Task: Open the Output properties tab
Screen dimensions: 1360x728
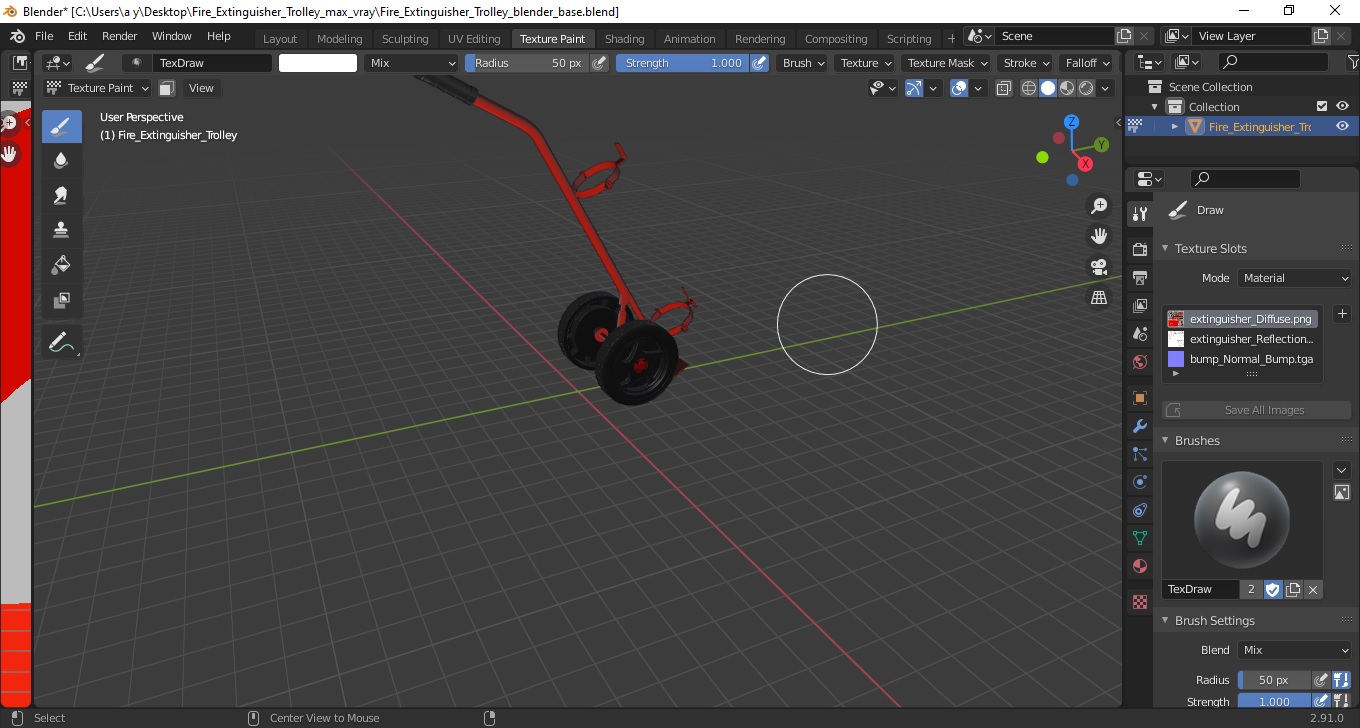Action: pos(1139,277)
